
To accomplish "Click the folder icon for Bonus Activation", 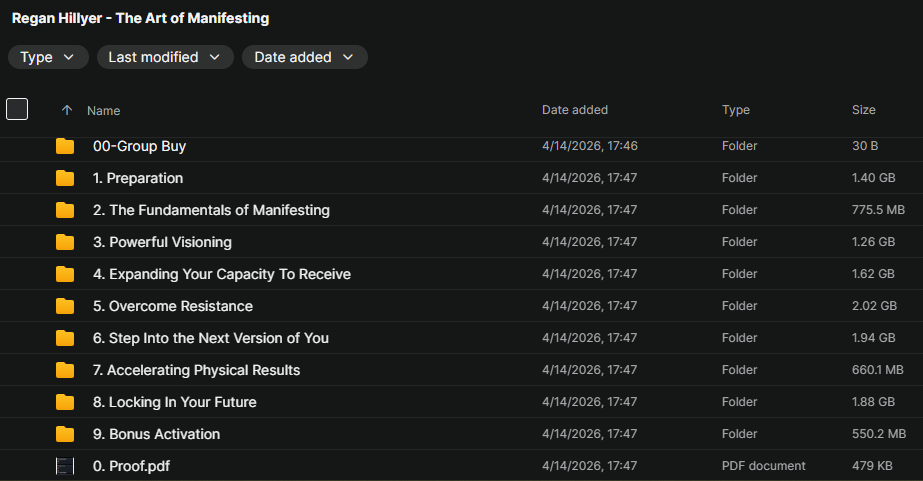I will [x=65, y=434].
